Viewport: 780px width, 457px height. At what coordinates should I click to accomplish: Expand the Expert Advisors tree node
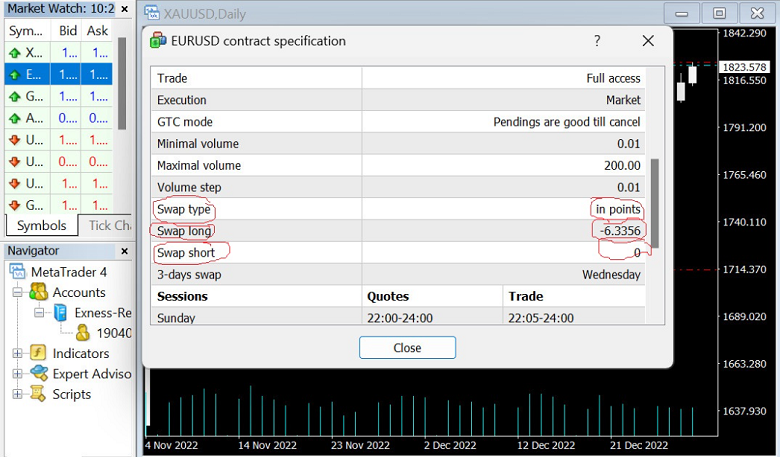tap(17, 374)
